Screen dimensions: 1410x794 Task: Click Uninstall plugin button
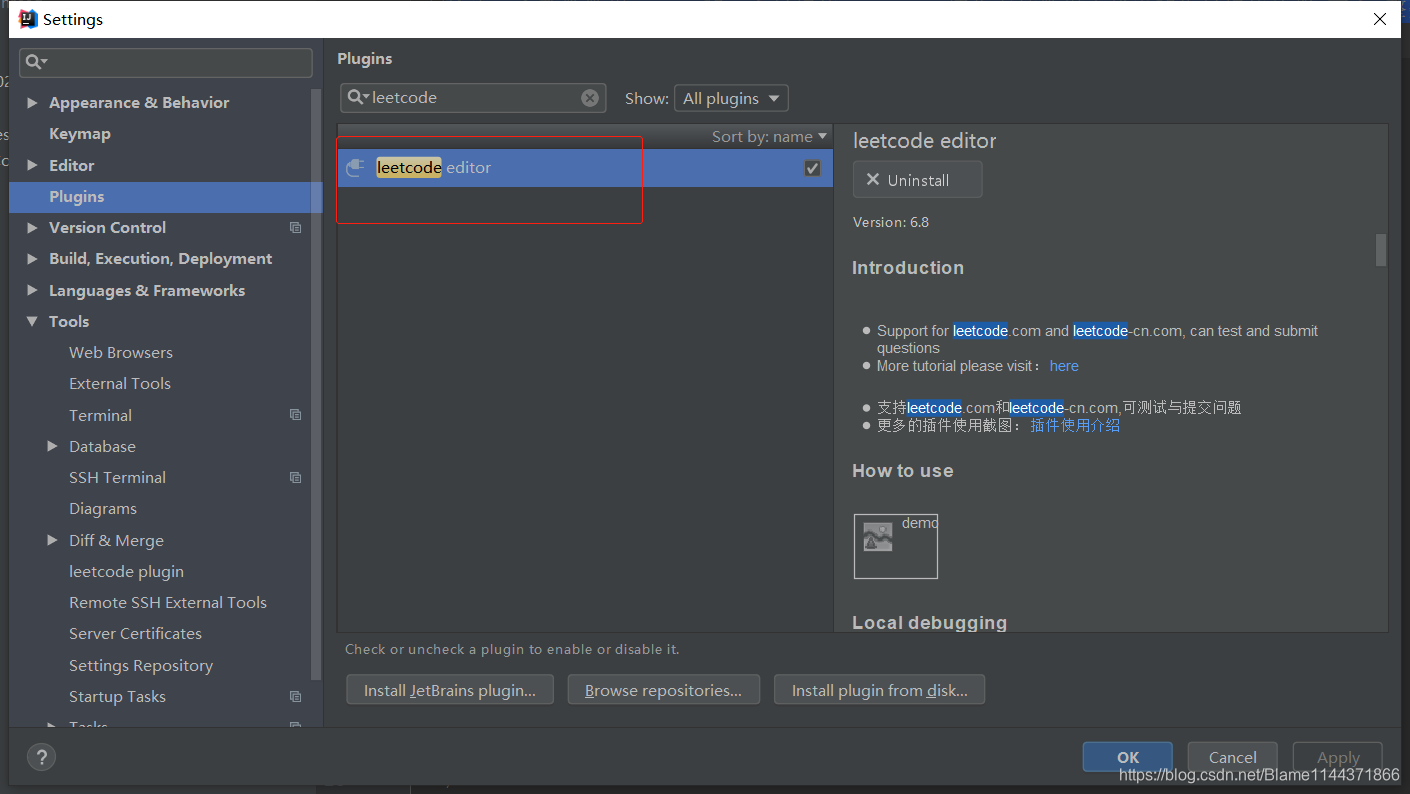click(x=917, y=180)
